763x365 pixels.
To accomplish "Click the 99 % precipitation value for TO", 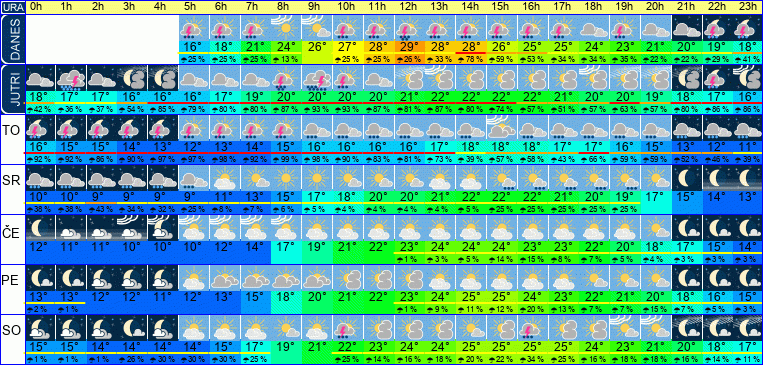I will (286, 159).
